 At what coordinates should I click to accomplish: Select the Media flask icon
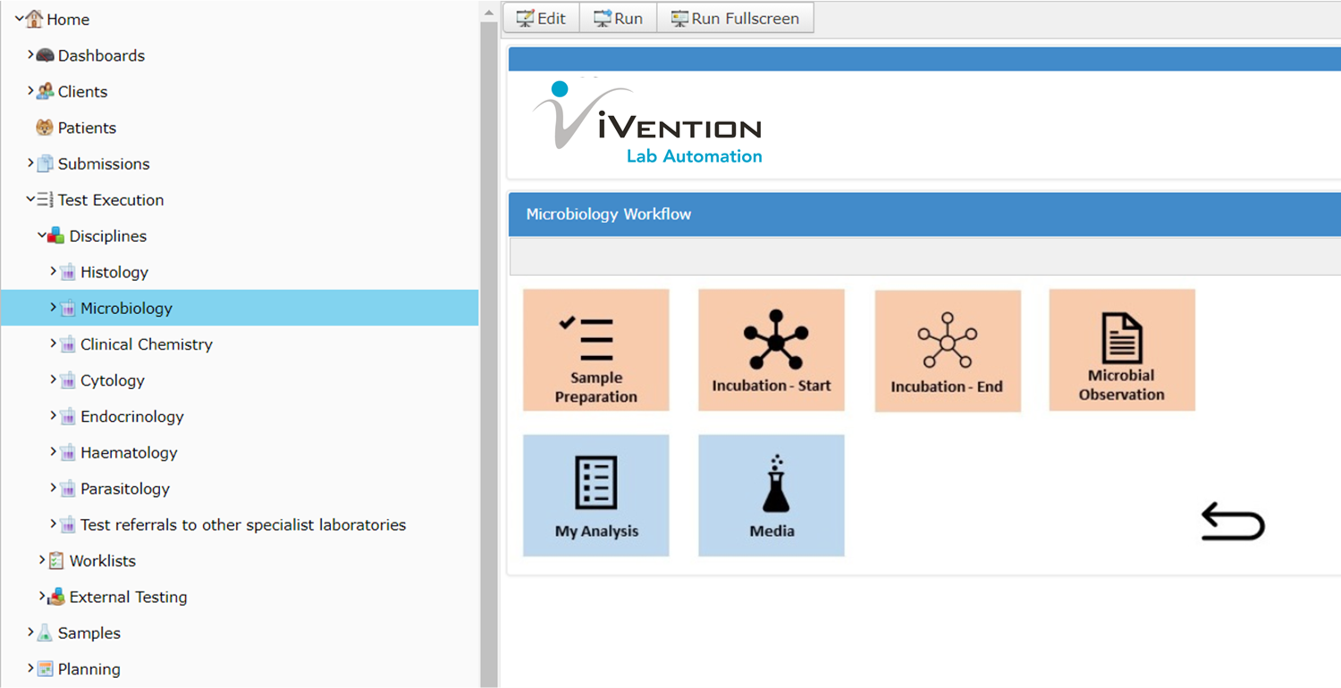pyautogui.click(x=771, y=495)
